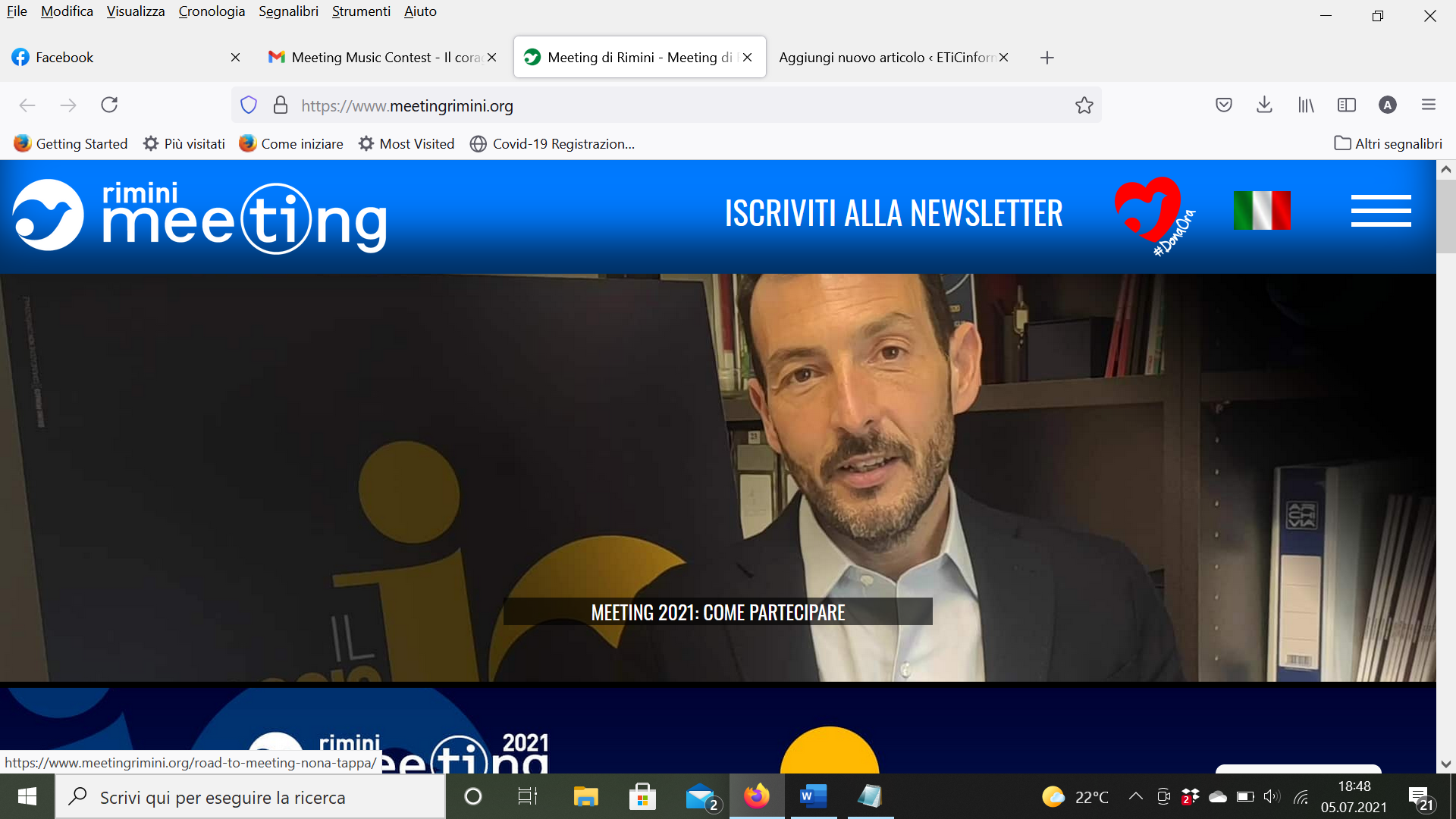Click Iscriviti alla newsletter link
This screenshot has height=819, width=1456.
tap(893, 213)
